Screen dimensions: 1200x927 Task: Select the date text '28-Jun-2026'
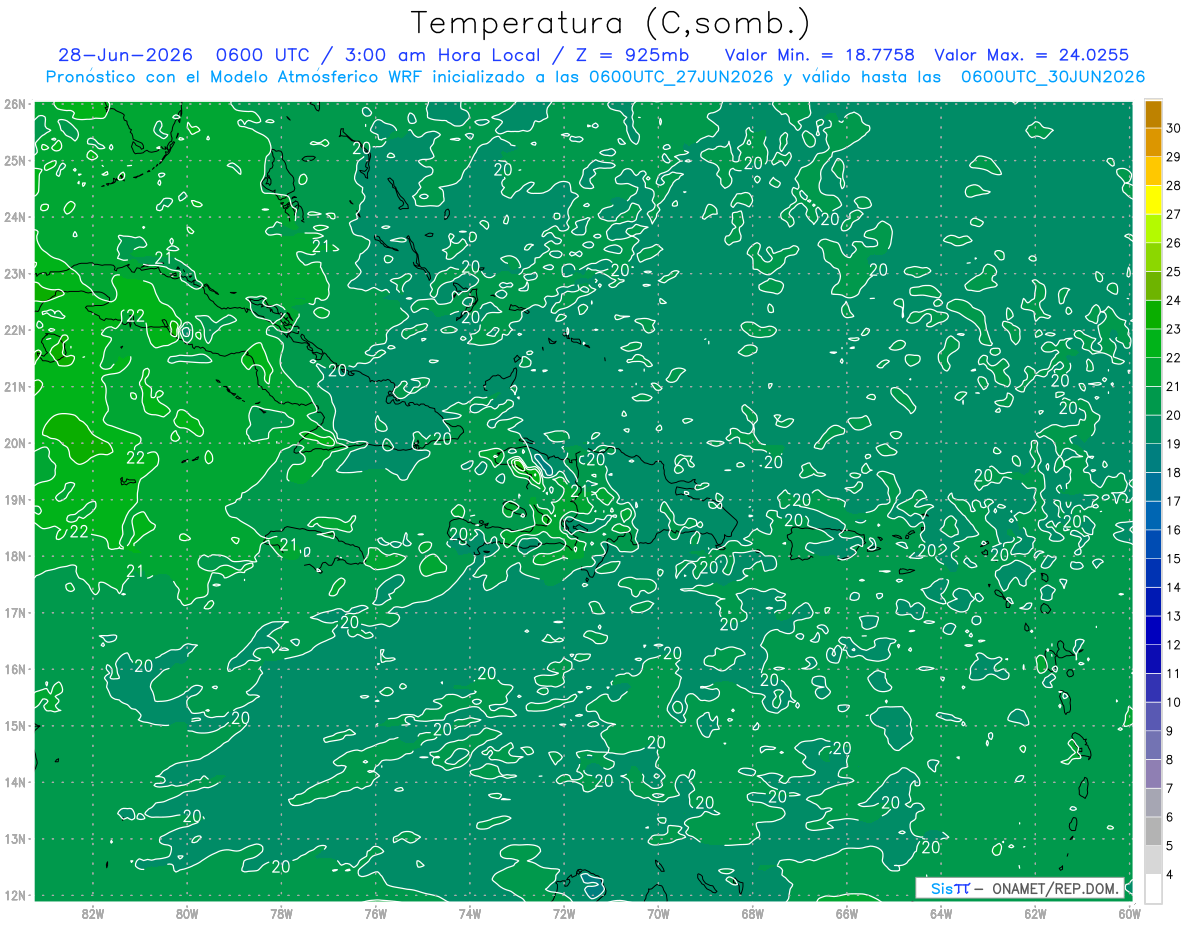[x=125, y=55]
